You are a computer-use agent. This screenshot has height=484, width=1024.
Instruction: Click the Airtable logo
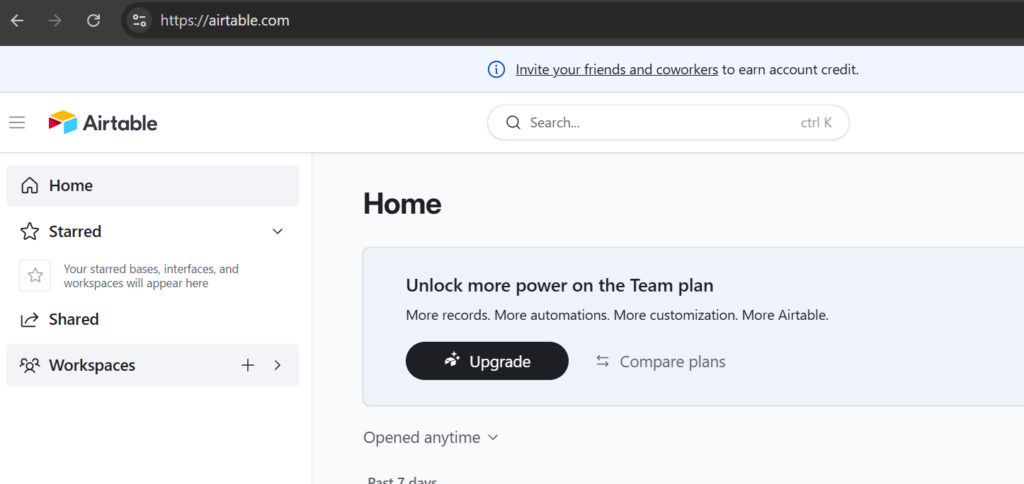[x=103, y=122]
